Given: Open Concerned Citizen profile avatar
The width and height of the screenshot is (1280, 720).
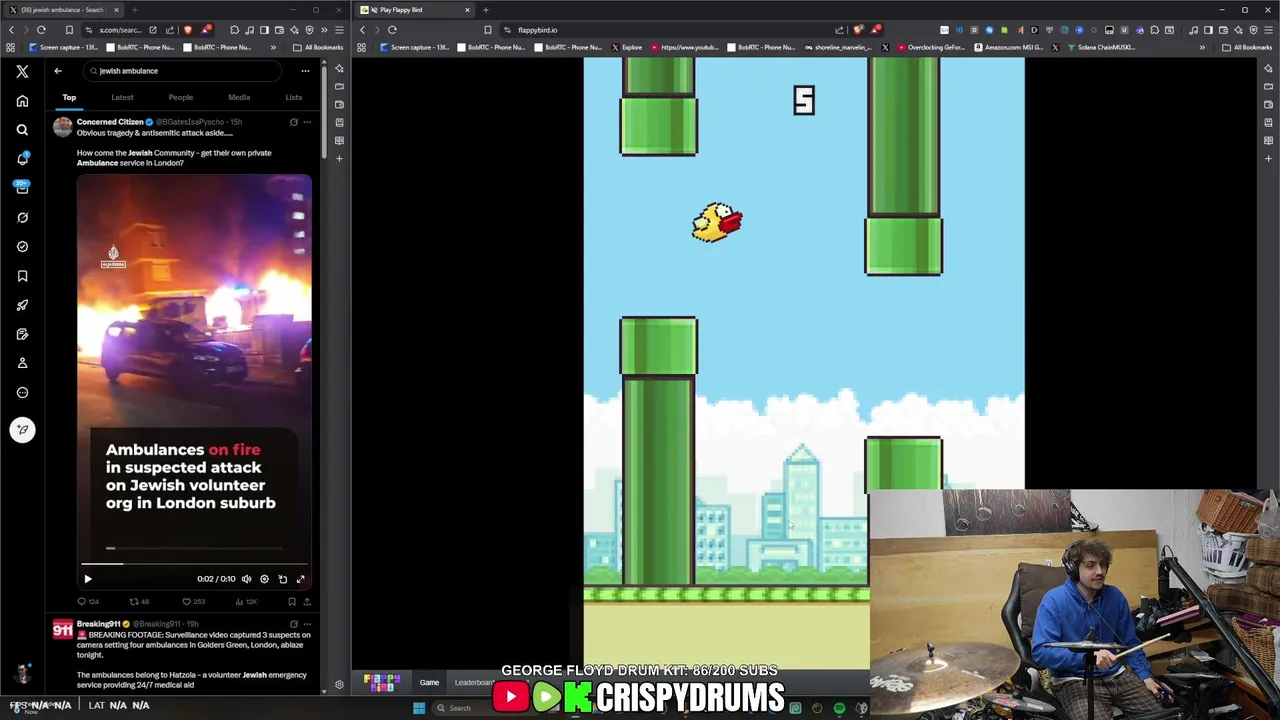Looking at the screenshot, I should (x=63, y=127).
